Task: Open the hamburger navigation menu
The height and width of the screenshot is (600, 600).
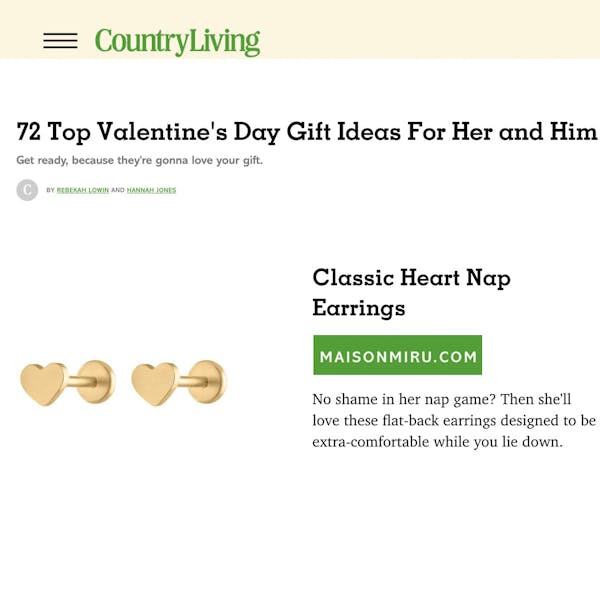Action: pos(60,41)
